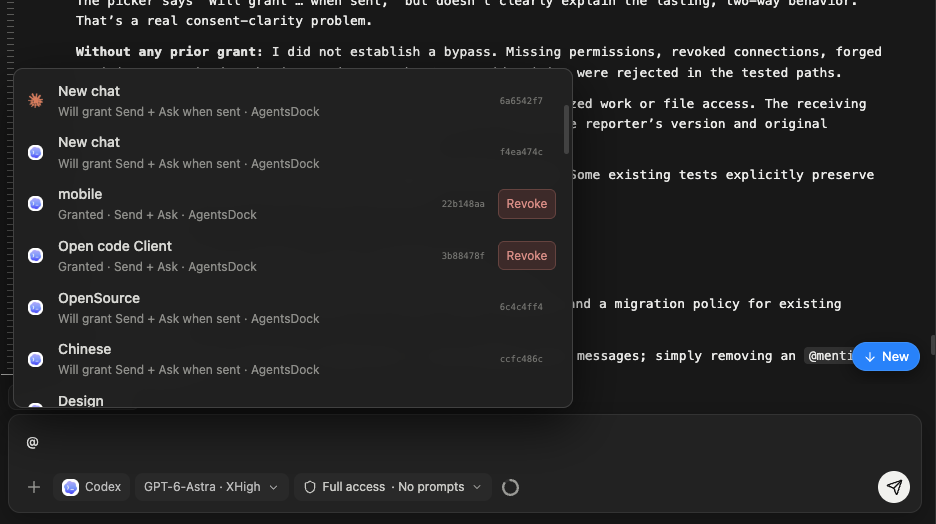Click the bold text Without any prior grant
Image resolution: width=936 pixels, height=524 pixels.
click(x=169, y=52)
